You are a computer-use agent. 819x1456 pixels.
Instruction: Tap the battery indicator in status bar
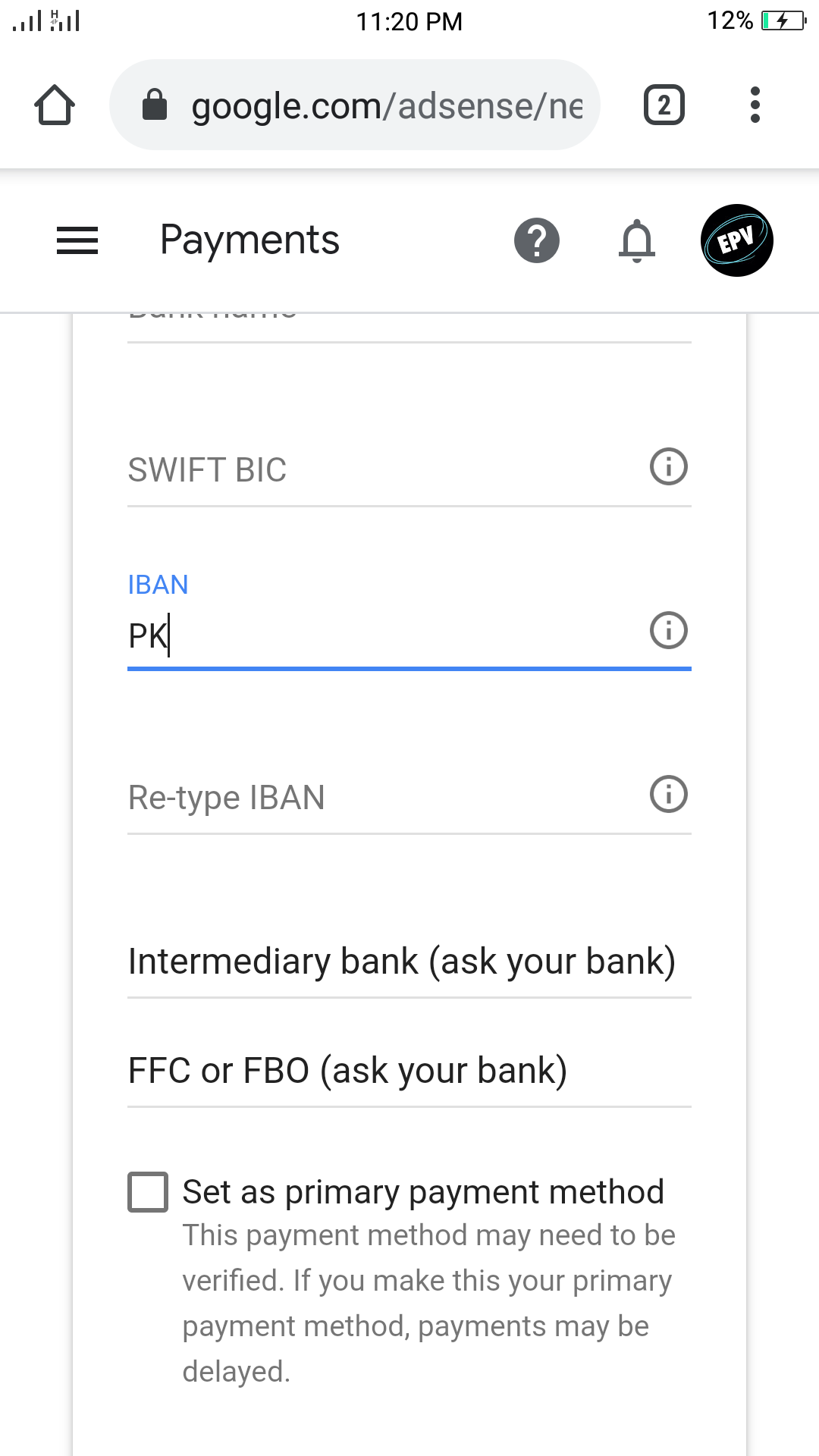coord(783,20)
